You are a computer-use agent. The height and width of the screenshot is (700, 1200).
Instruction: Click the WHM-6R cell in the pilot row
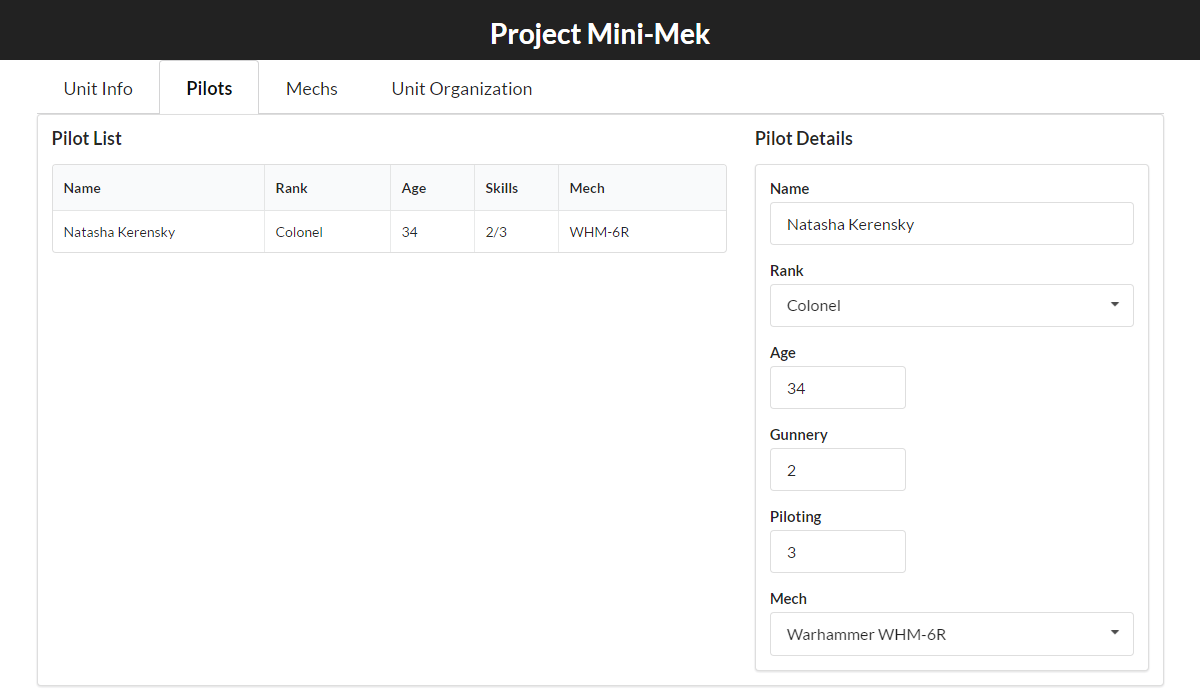pos(599,232)
